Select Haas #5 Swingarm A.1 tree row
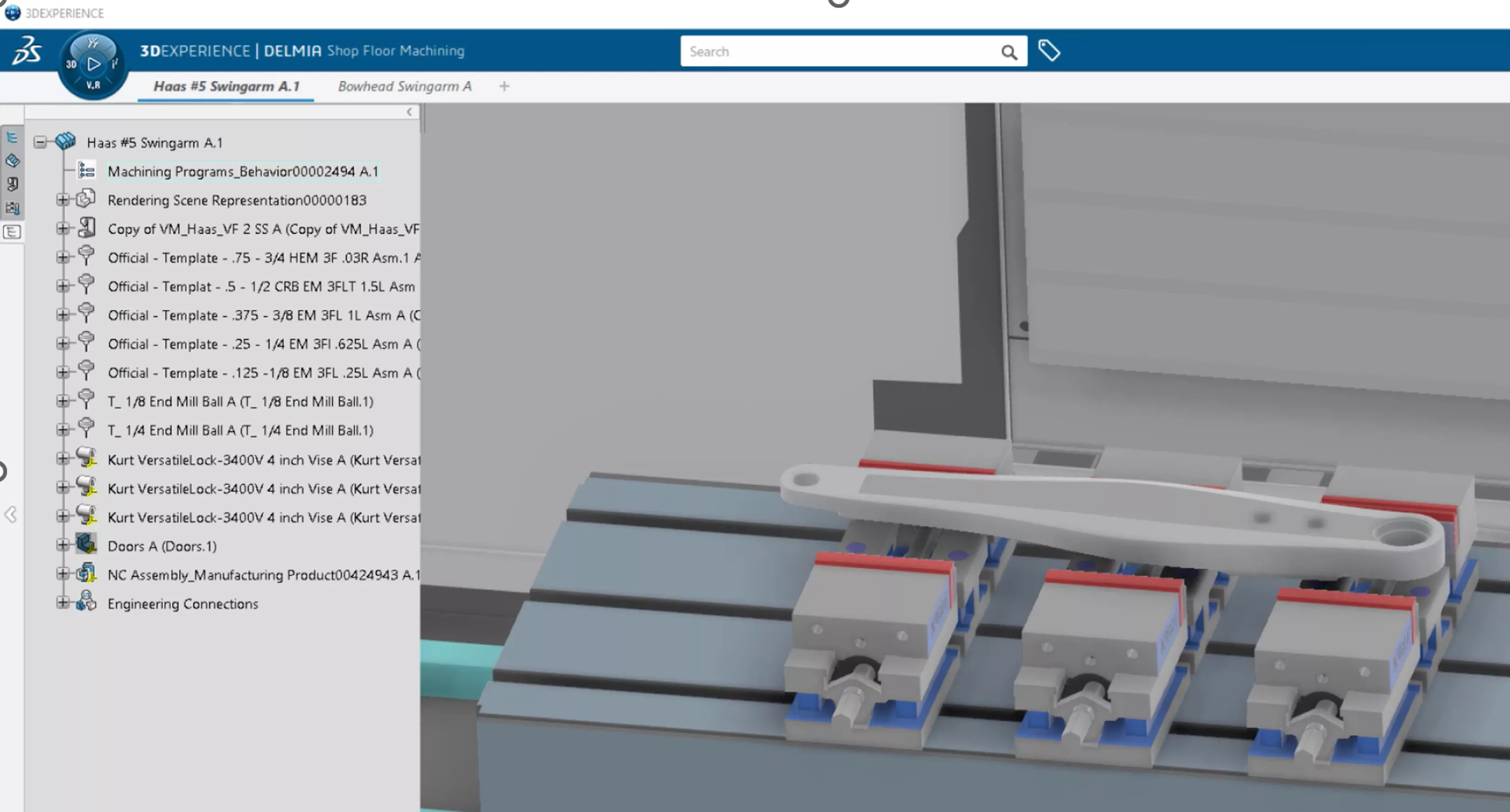1510x812 pixels. pyautogui.click(x=155, y=143)
